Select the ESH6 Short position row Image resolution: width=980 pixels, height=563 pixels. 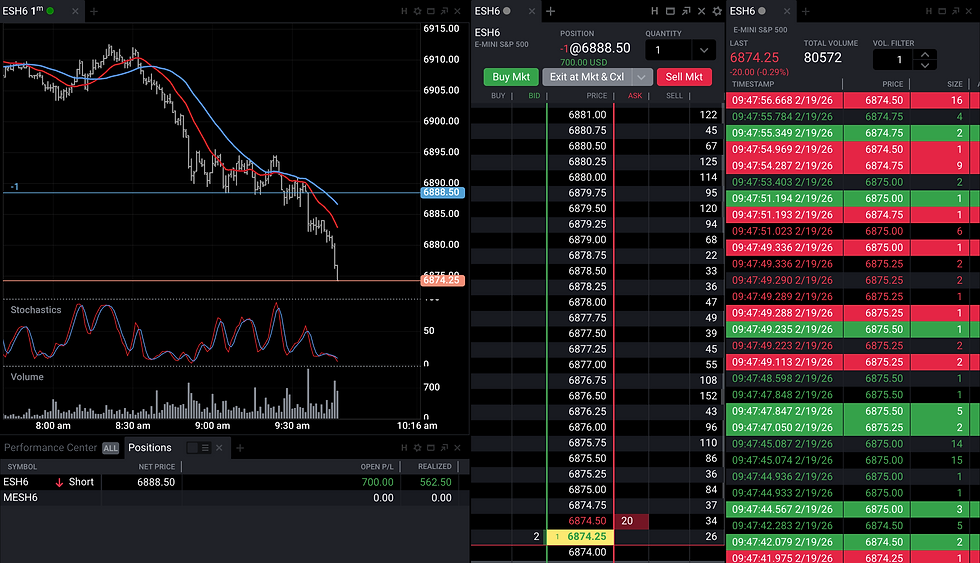[x=234, y=482]
